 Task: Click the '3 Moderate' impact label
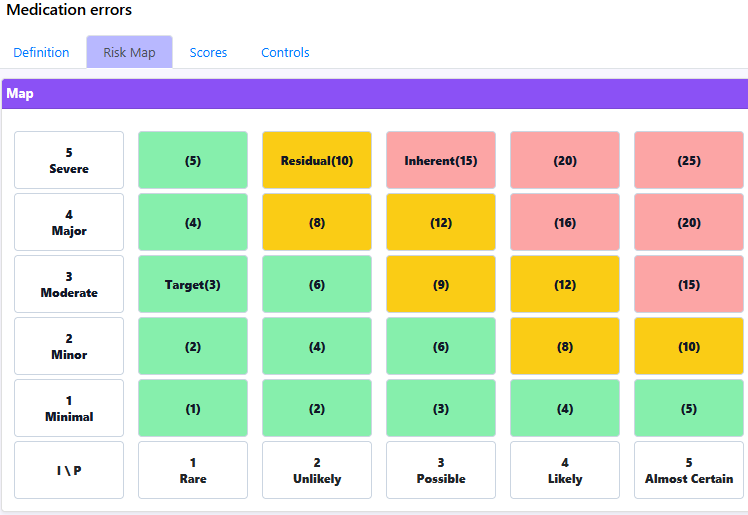point(69,284)
